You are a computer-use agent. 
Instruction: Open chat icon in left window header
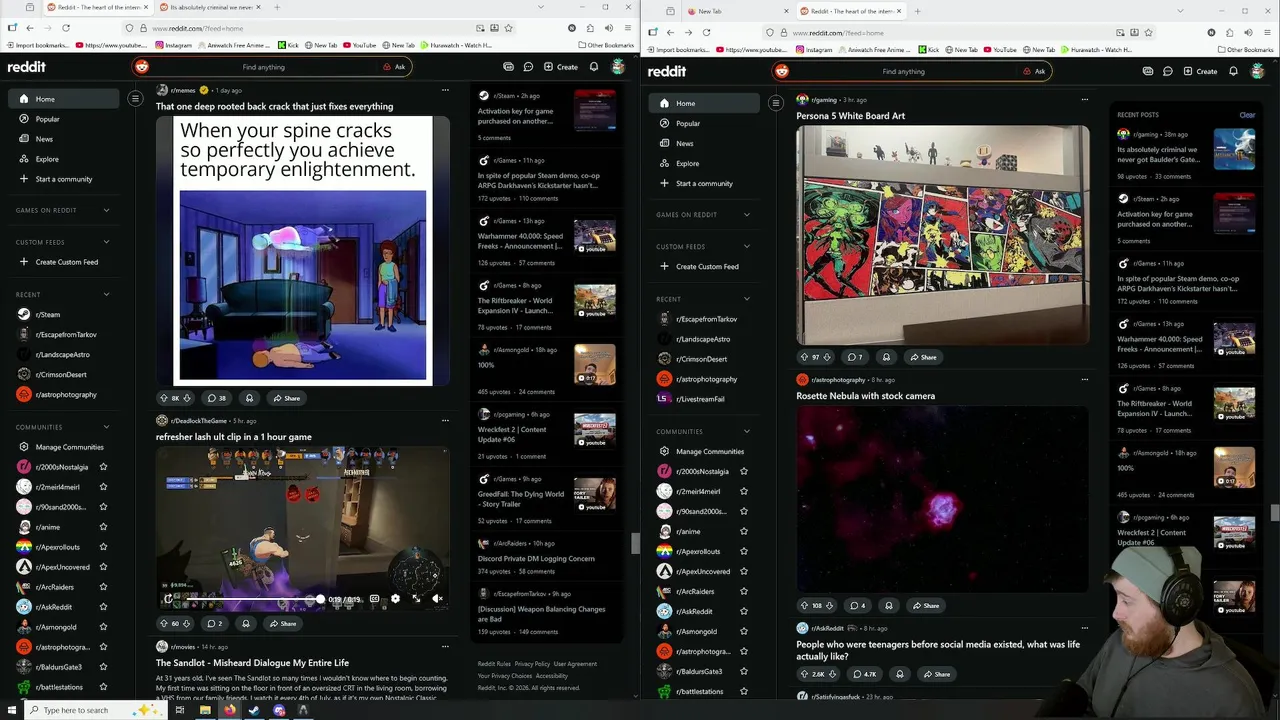[x=528, y=67]
